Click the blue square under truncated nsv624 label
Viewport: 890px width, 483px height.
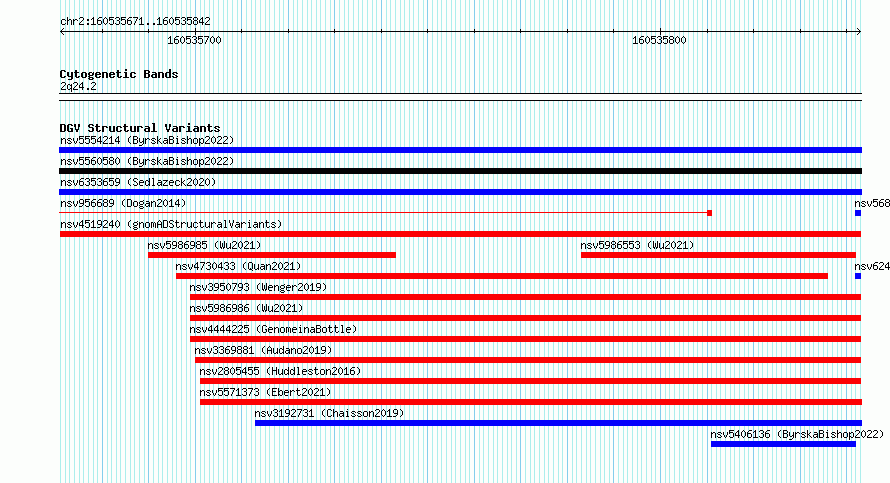[858, 276]
